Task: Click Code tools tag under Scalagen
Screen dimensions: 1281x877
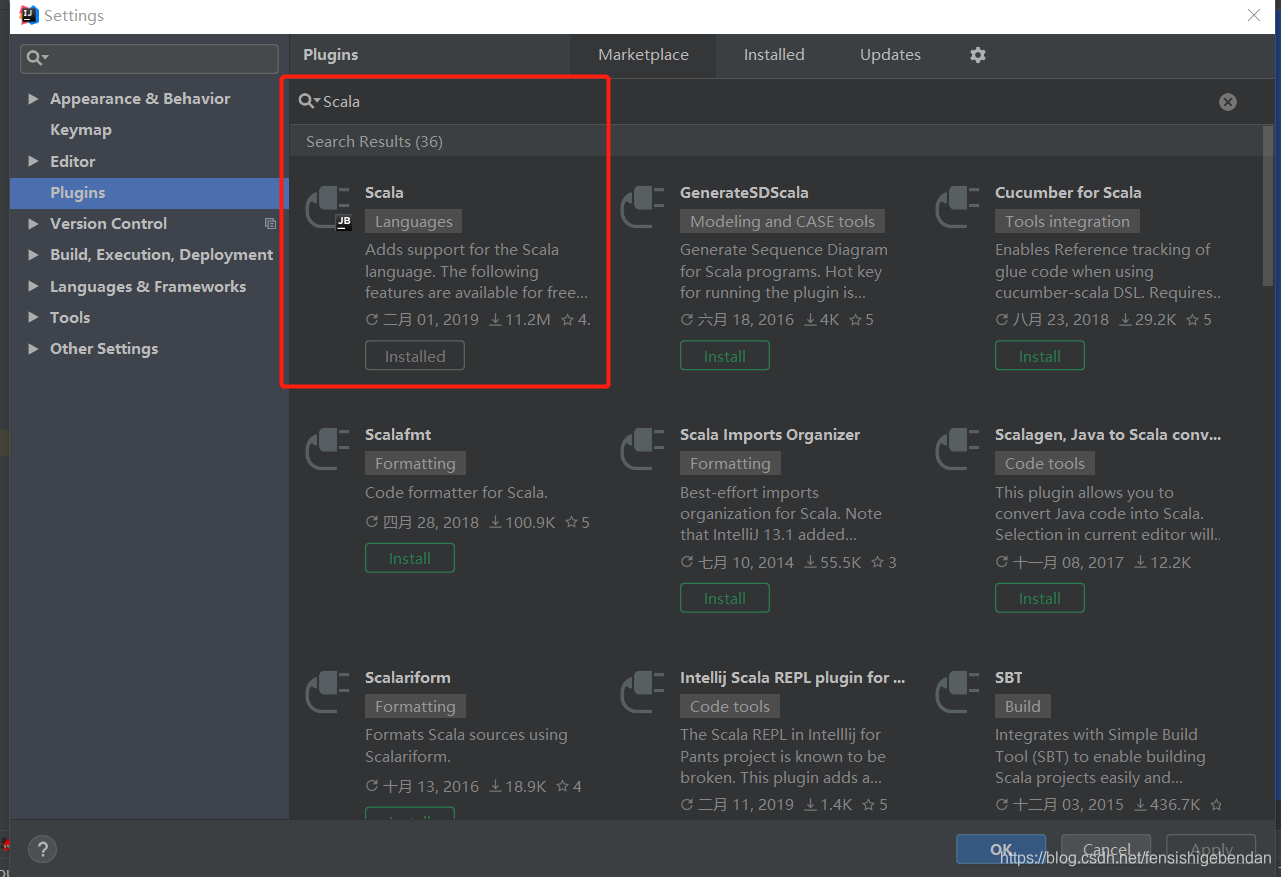Action: [x=1045, y=464]
